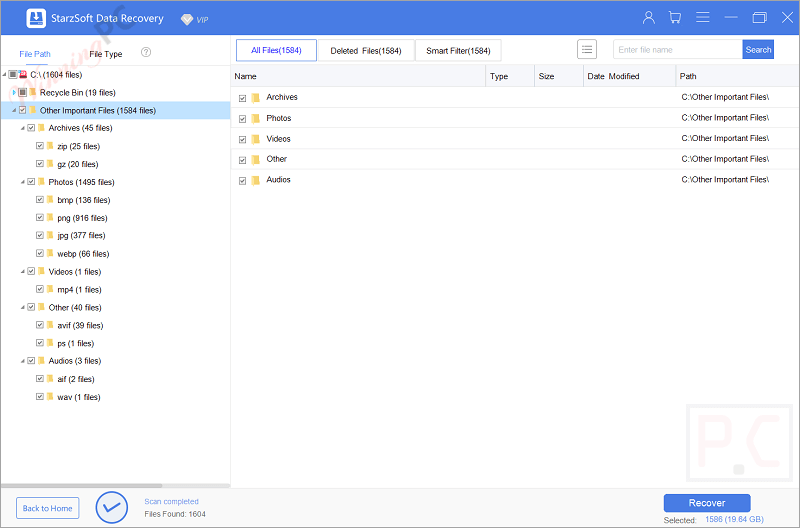
Task: Sort by the Name column header
Action: (x=358, y=76)
